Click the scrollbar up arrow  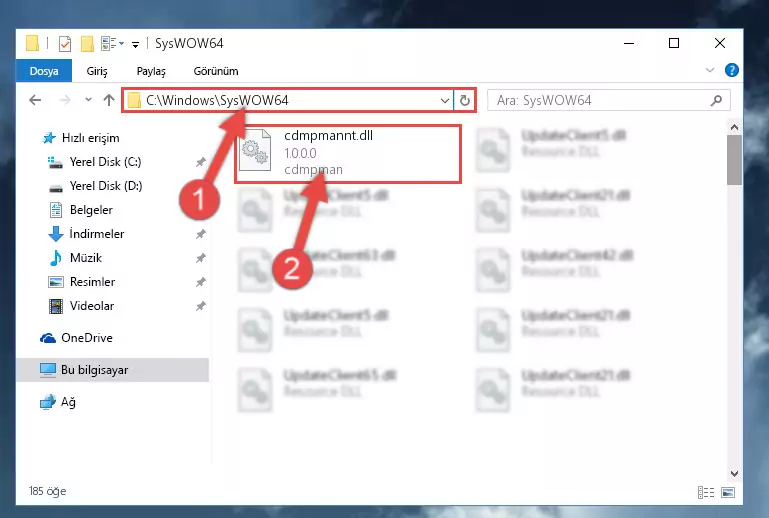click(734, 128)
